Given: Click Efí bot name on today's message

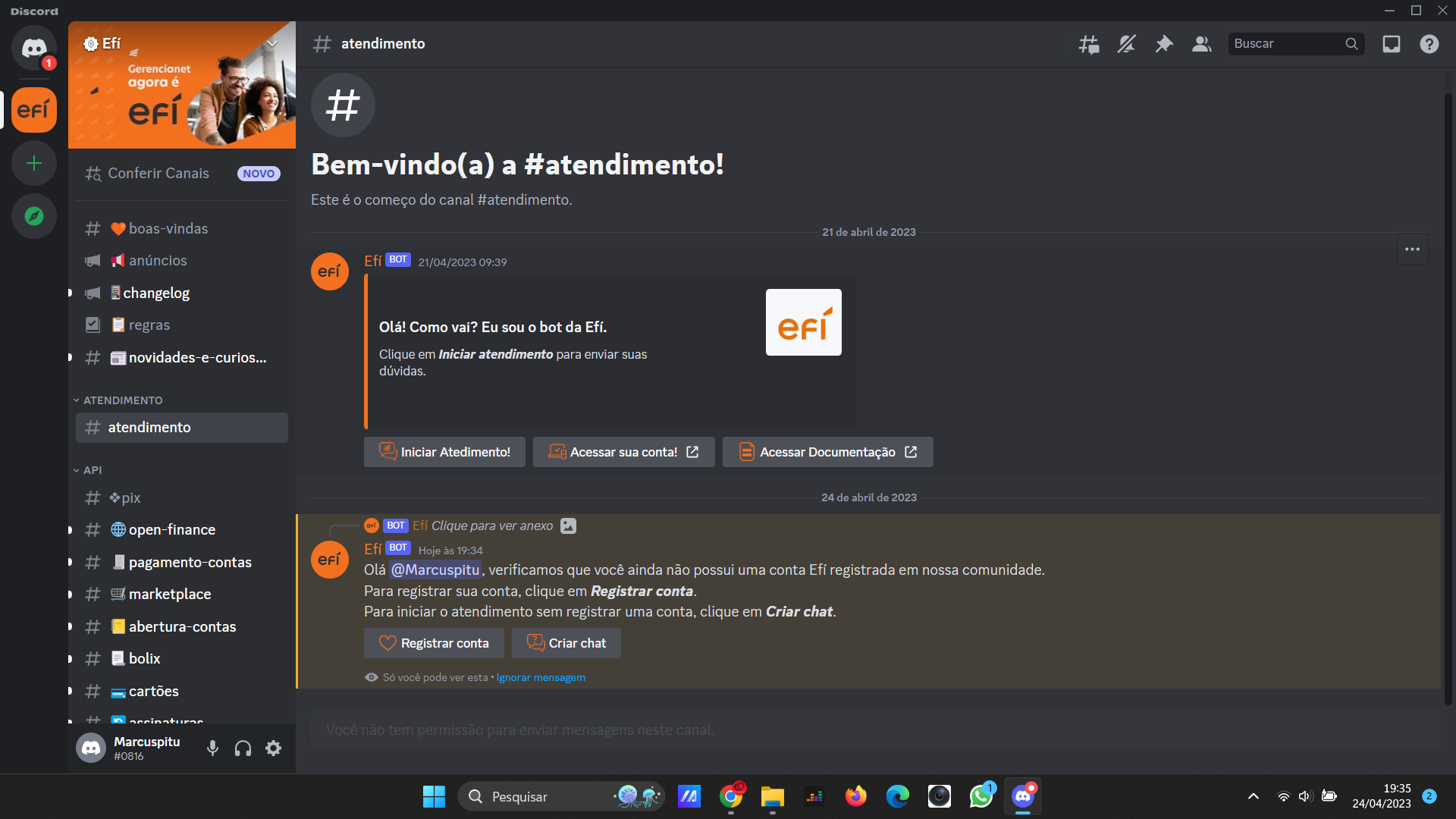Looking at the screenshot, I should pyautogui.click(x=373, y=548).
